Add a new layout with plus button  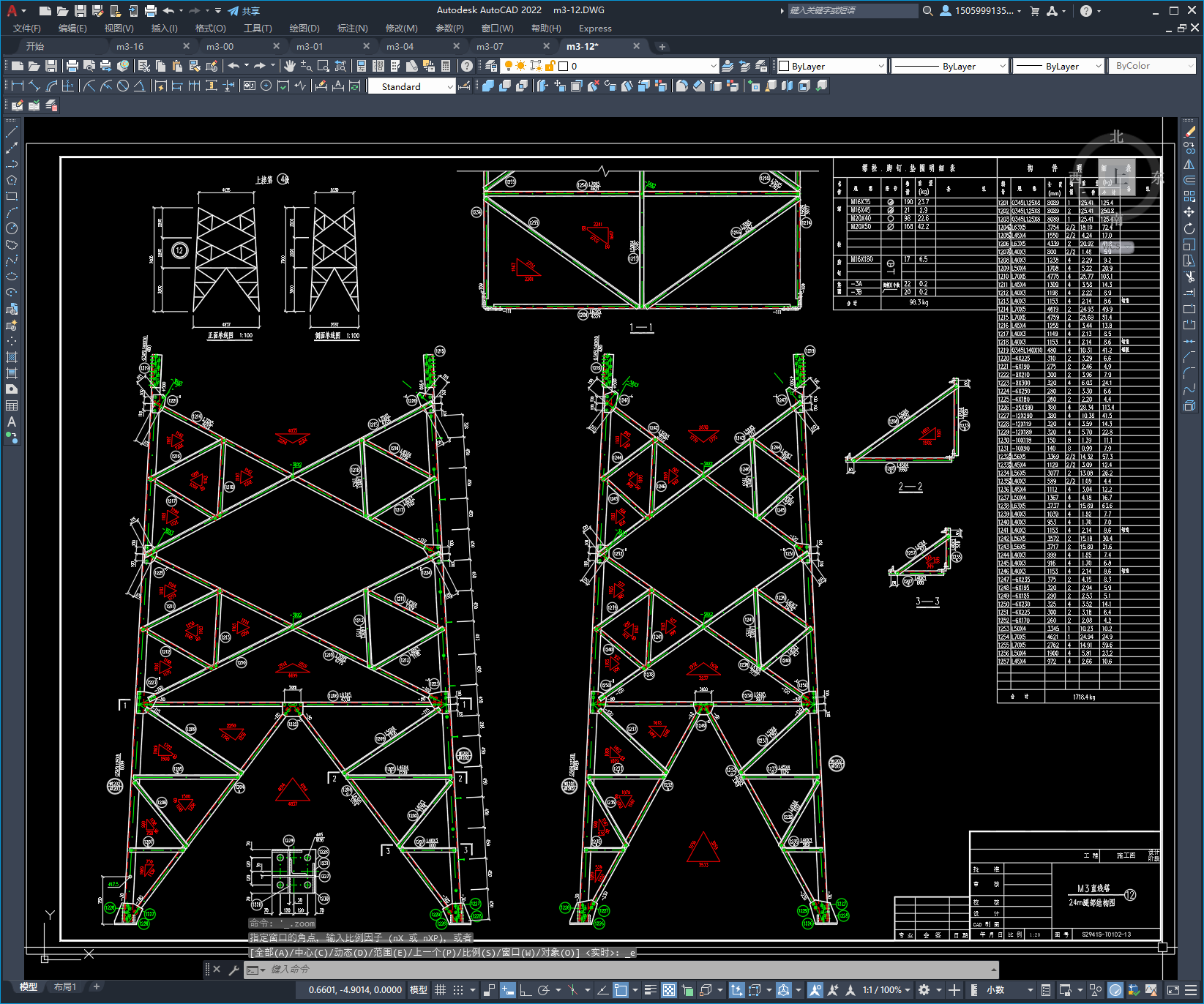(96, 987)
